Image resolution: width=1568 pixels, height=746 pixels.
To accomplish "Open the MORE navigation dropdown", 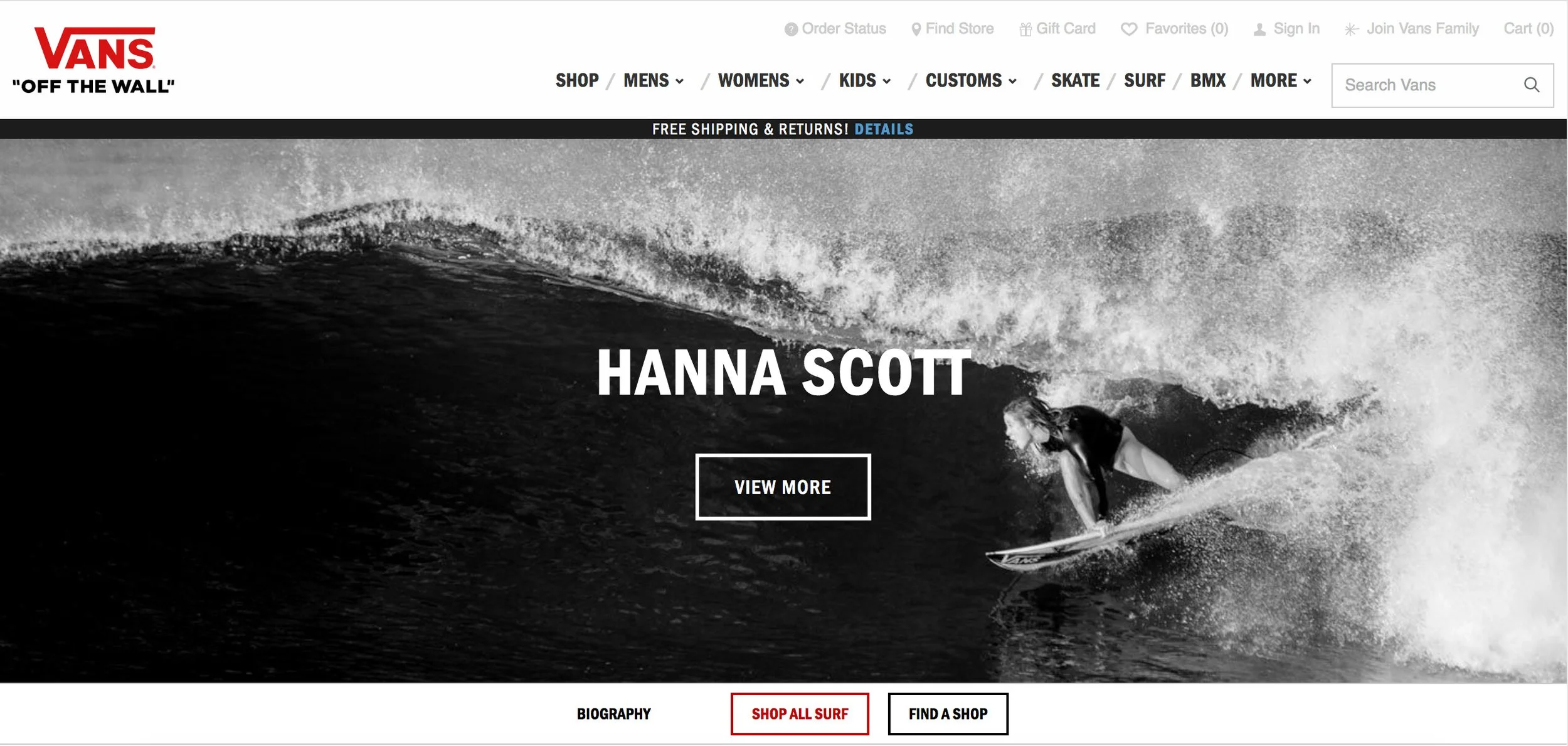I will [1281, 81].
